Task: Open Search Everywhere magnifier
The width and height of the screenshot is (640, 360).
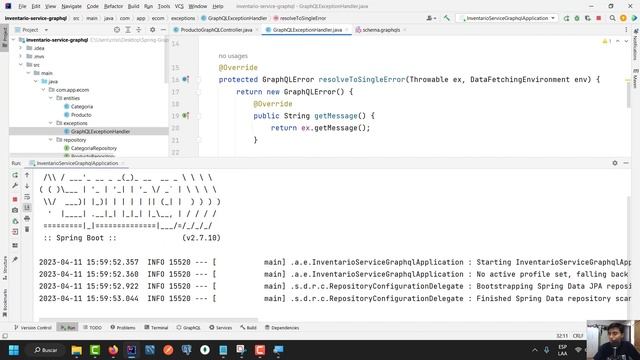Action: point(612,18)
